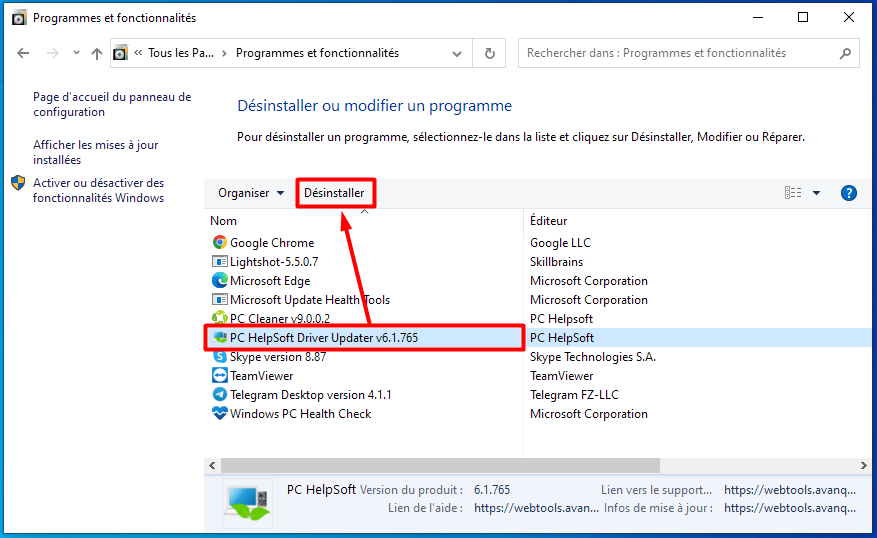Screen dimensions: 877x538
Task: Click the refresh icon beside address bar
Action: point(489,53)
